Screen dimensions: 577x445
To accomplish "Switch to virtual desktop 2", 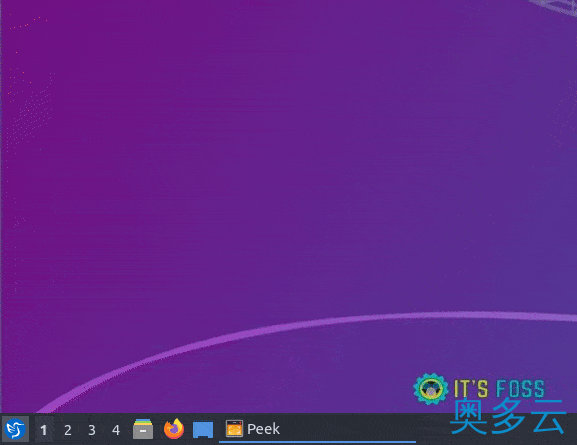I will (x=68, y=429).
